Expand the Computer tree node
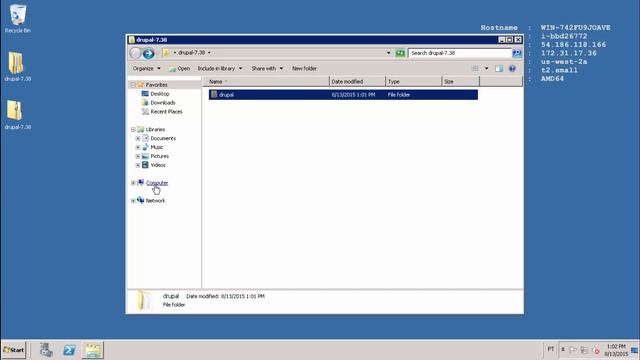The image size is (640, 360). point(133,183)
